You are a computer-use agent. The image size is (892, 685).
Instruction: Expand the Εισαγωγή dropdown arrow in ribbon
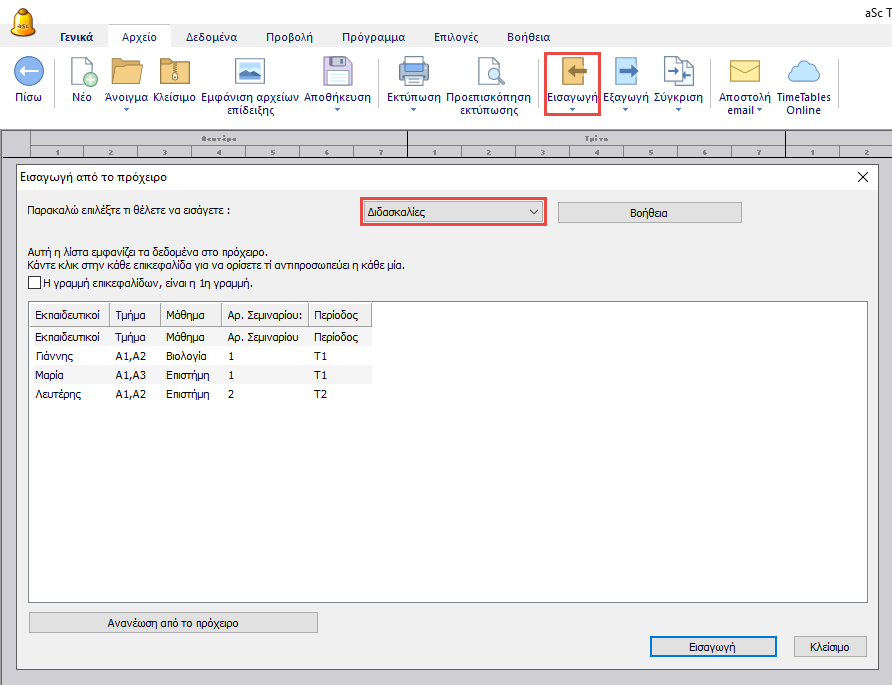[x=572, y=110]
